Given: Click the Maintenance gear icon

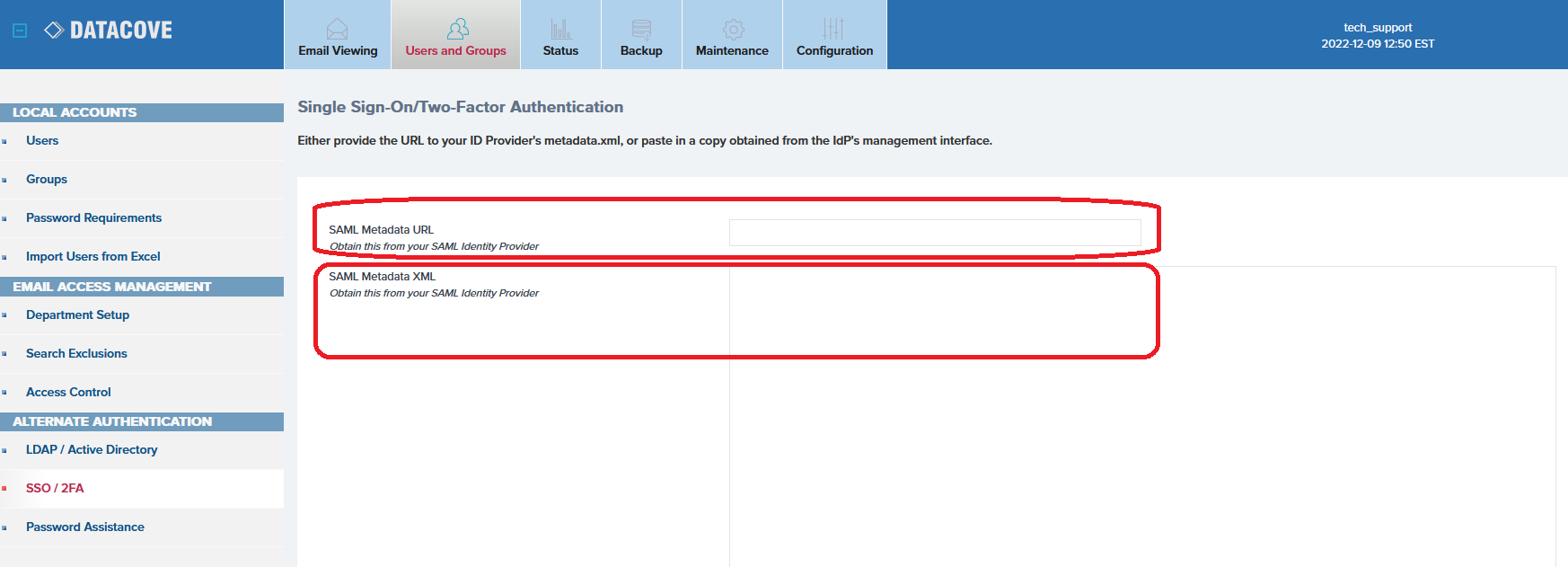Looking at the screenshot, I should 733,29.
